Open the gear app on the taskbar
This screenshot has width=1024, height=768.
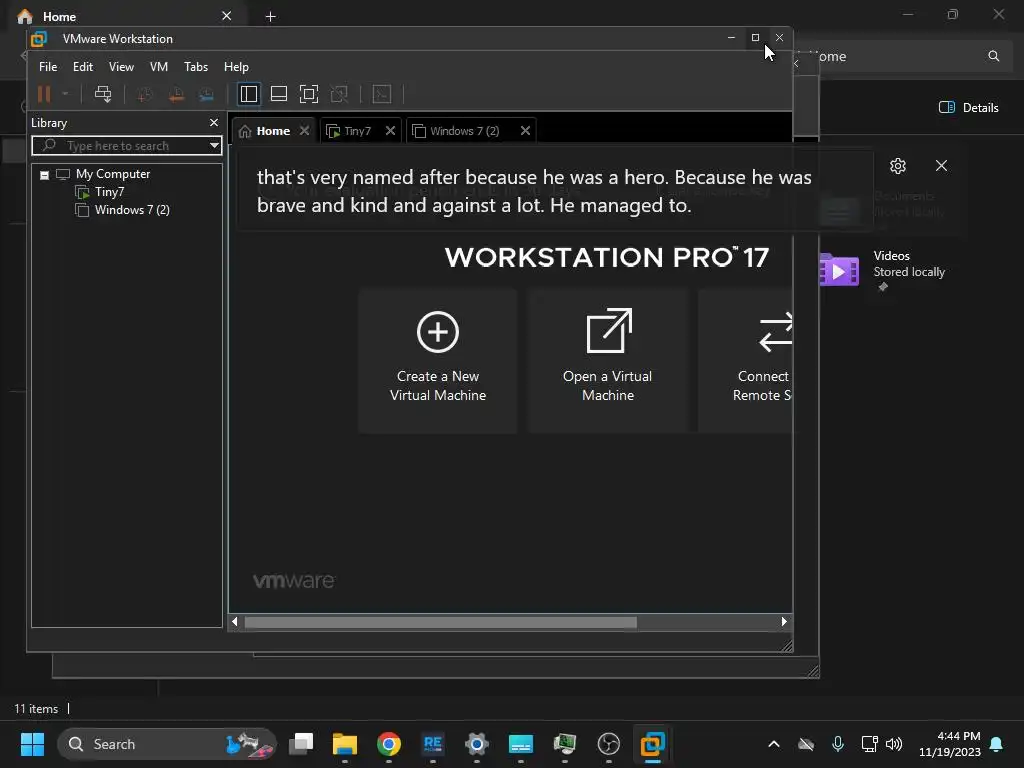click(x=477, y=744)
